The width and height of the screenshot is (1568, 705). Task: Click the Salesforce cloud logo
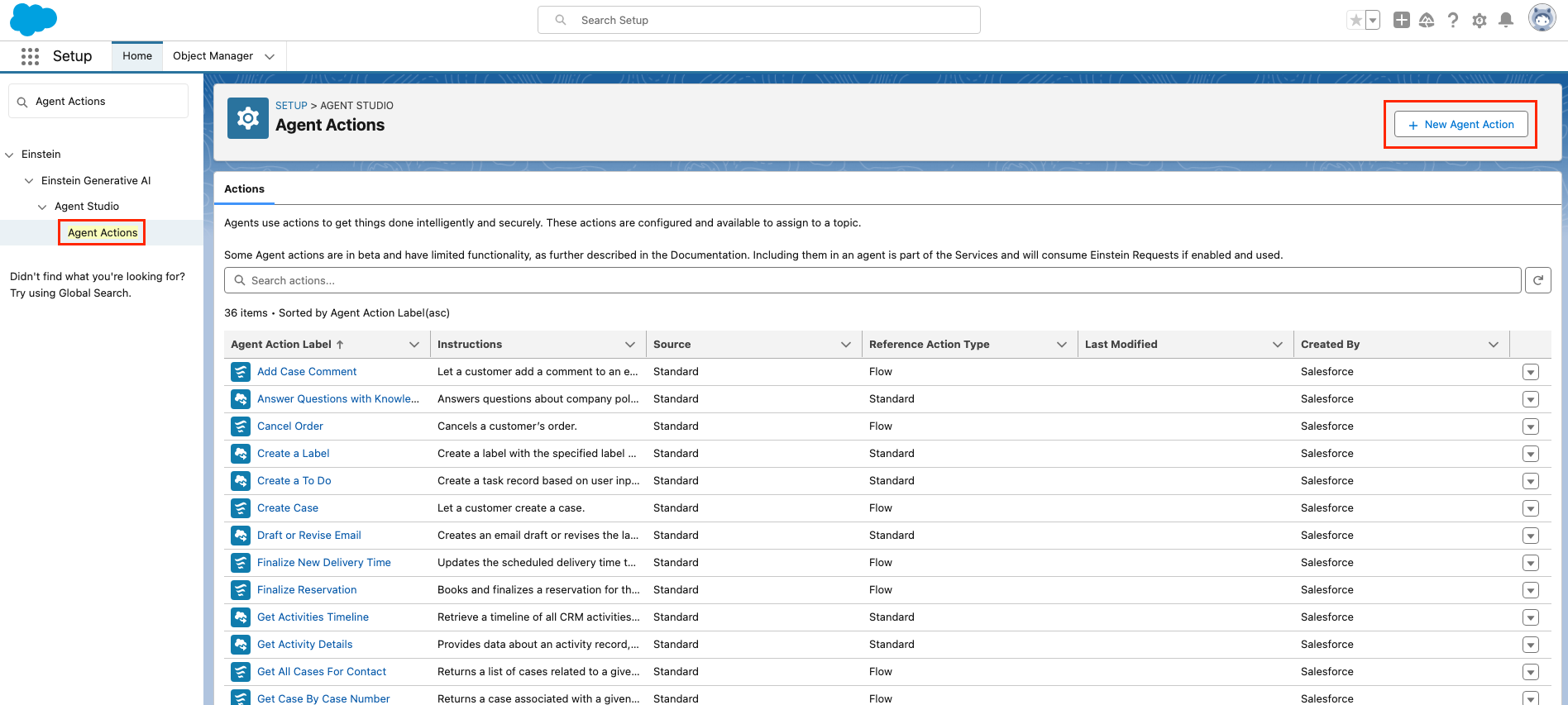33,19
